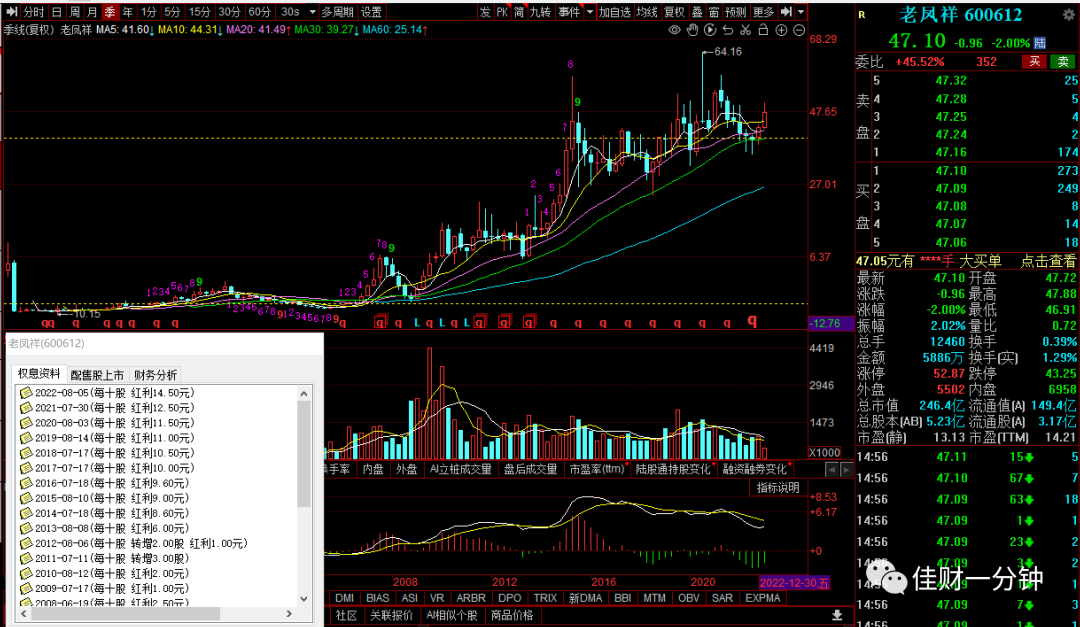Click the green 卖 sell icon

1063,61
